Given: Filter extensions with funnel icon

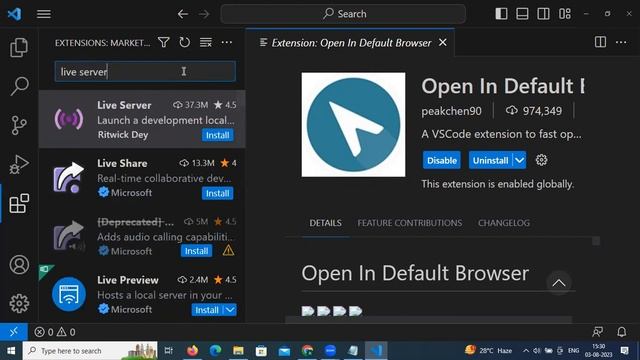Looking at the screenshot, I should pyautogui.click(x=164, y=42).
